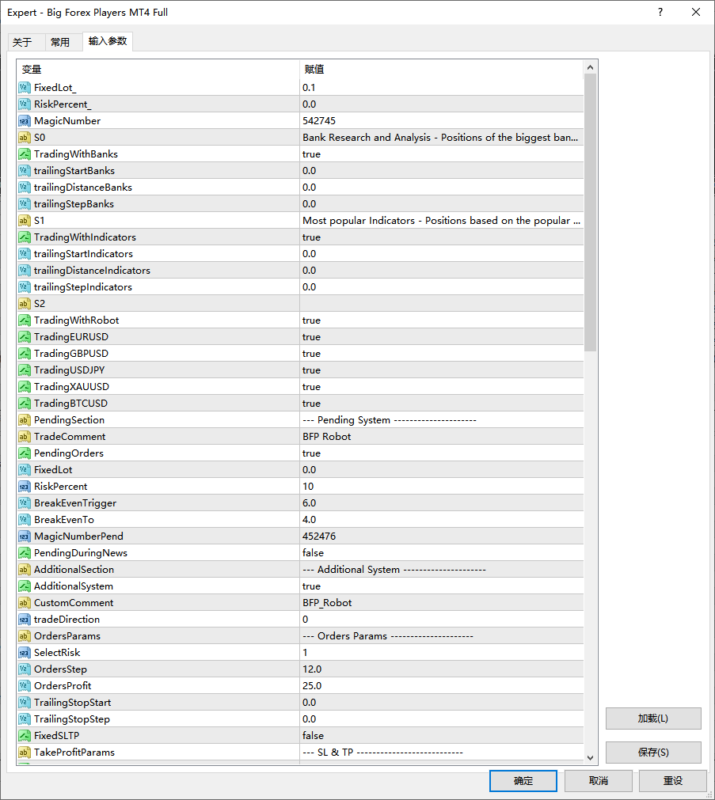Viewport: 715px width, 800px height.
Task: Open the PendingOrders value dropdown
Action: click(440, 453)
